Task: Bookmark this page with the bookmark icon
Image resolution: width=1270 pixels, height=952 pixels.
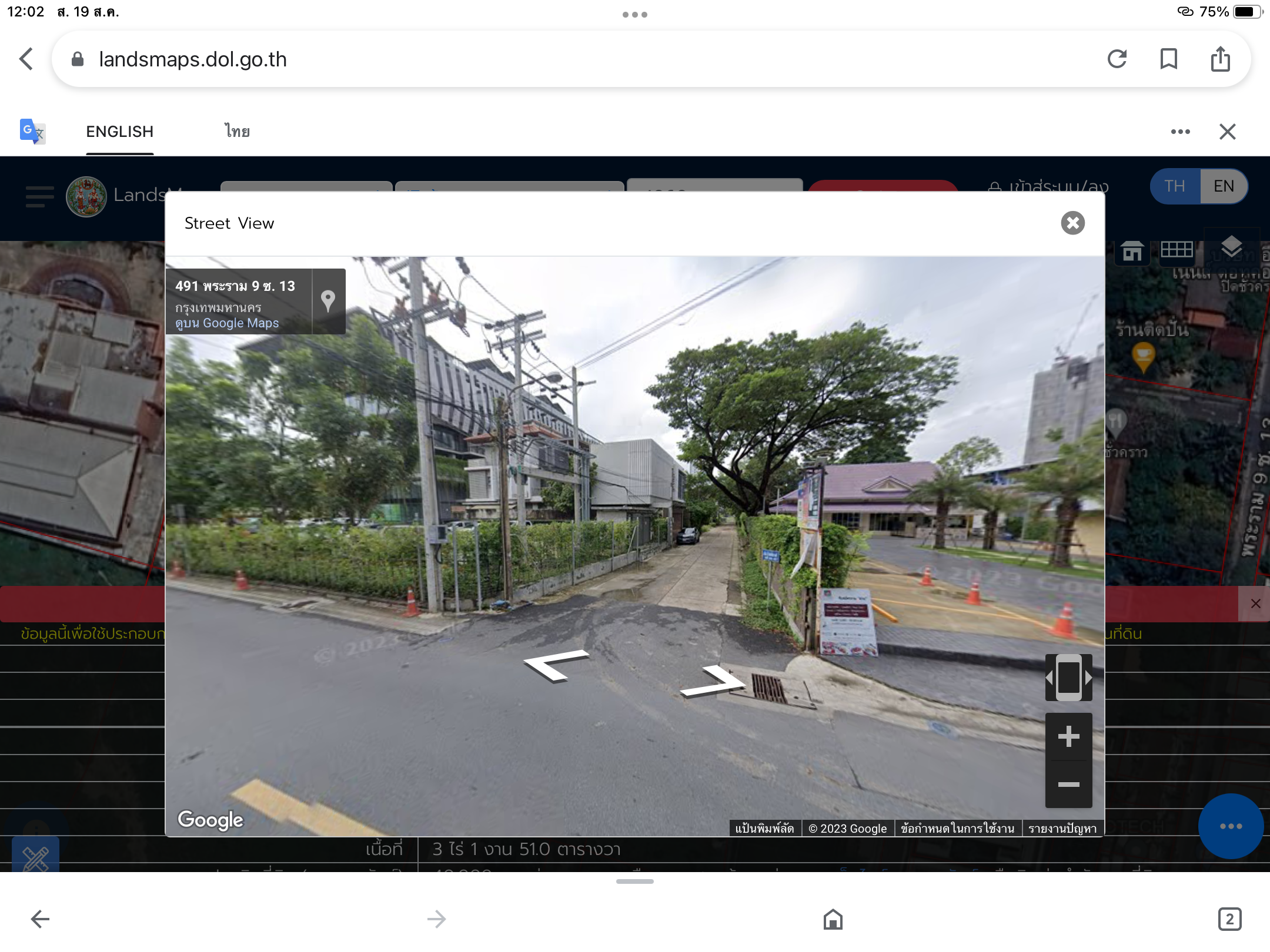Action: (1168, 59)
